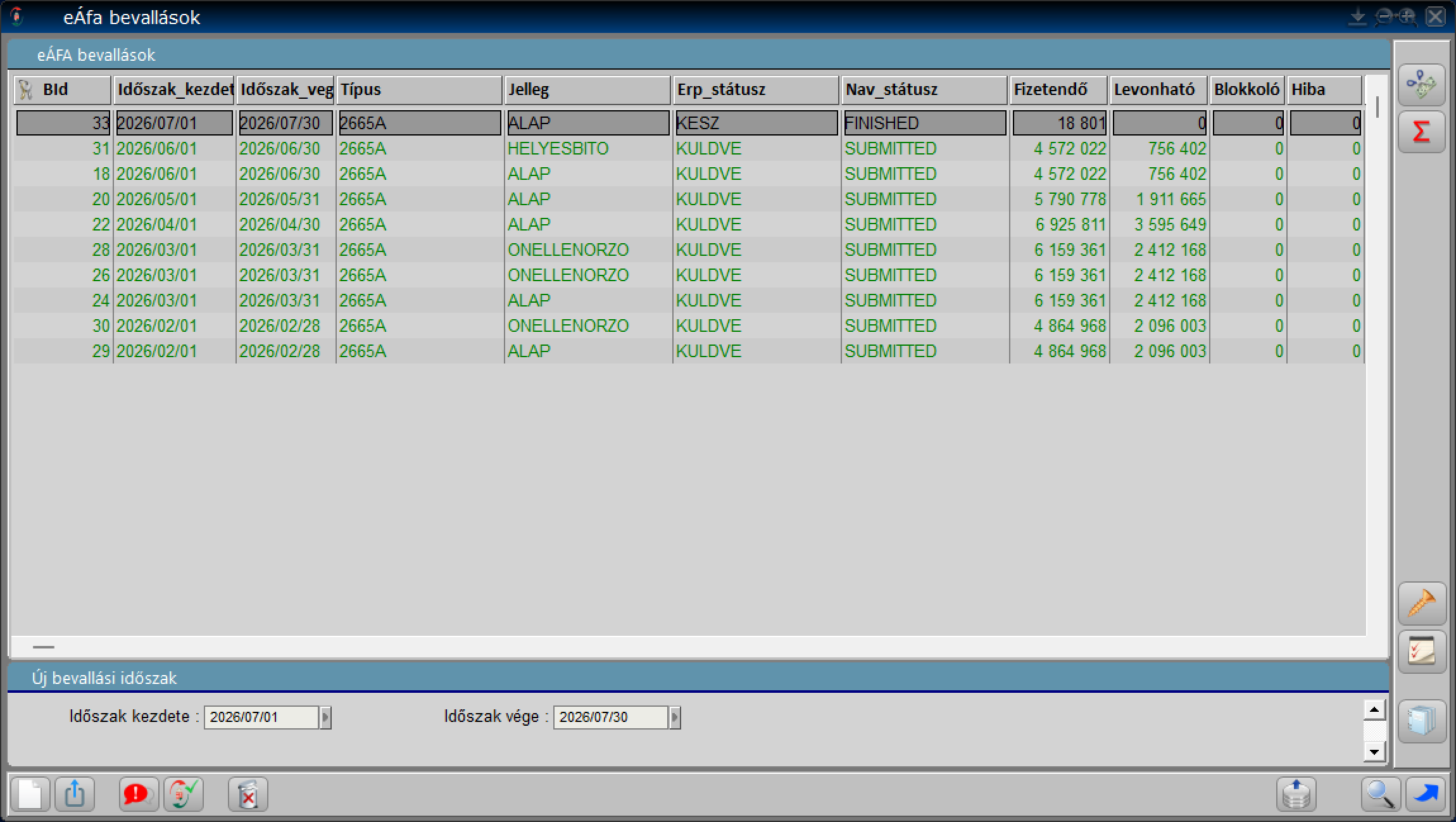Click the share/export upload icon
Screen dimensions: 1456x822
75,794
